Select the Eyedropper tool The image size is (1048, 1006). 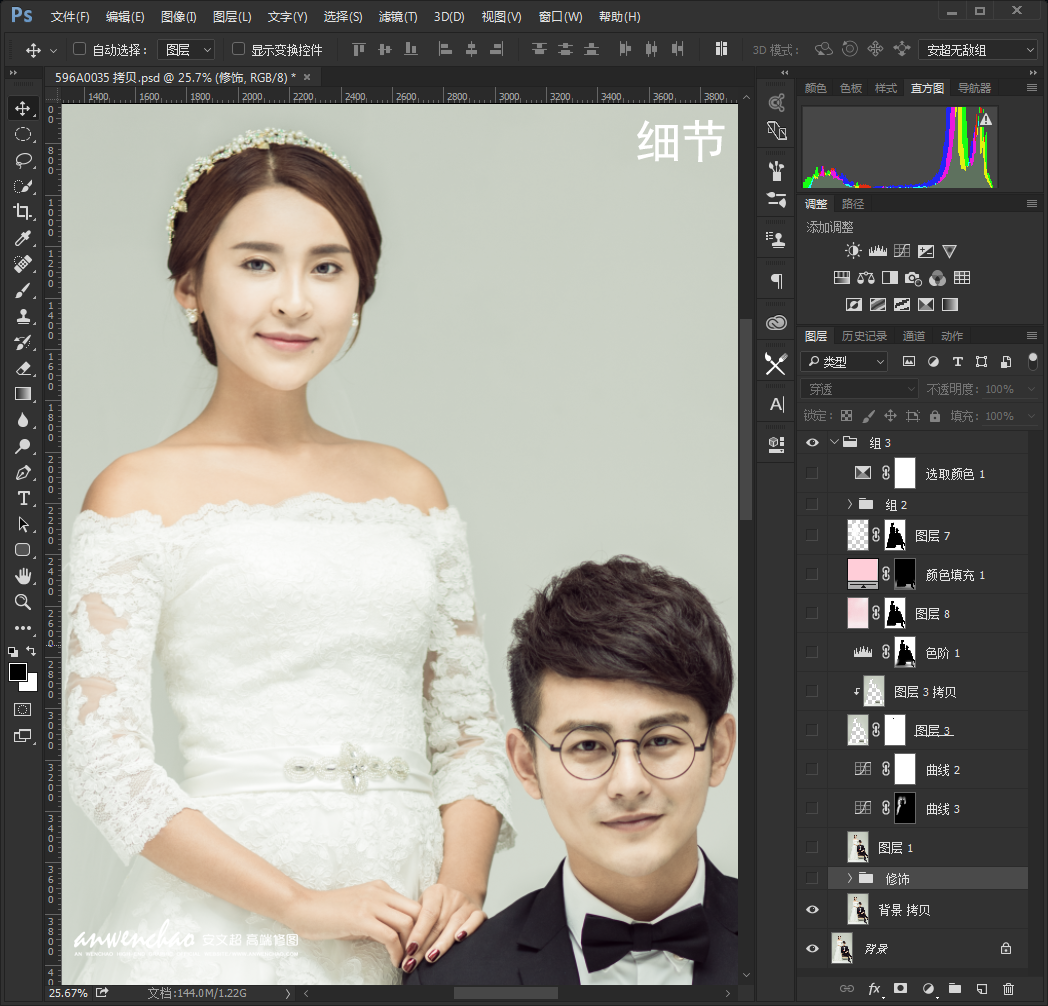[x=23, y=239]
